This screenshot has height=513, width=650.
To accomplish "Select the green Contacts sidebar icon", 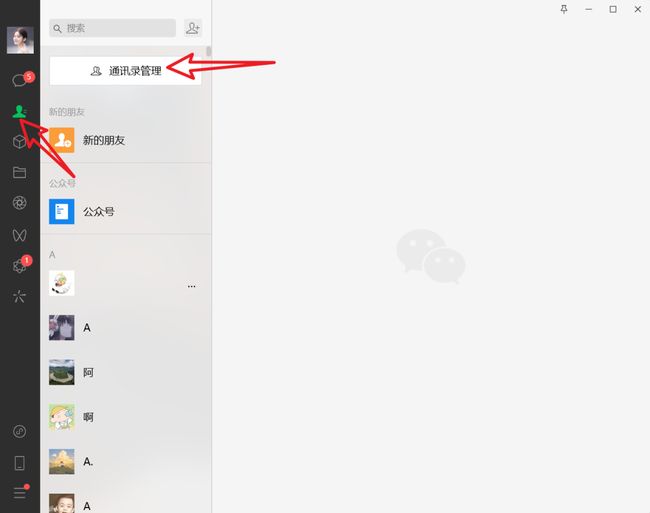I will pos(19,111).
